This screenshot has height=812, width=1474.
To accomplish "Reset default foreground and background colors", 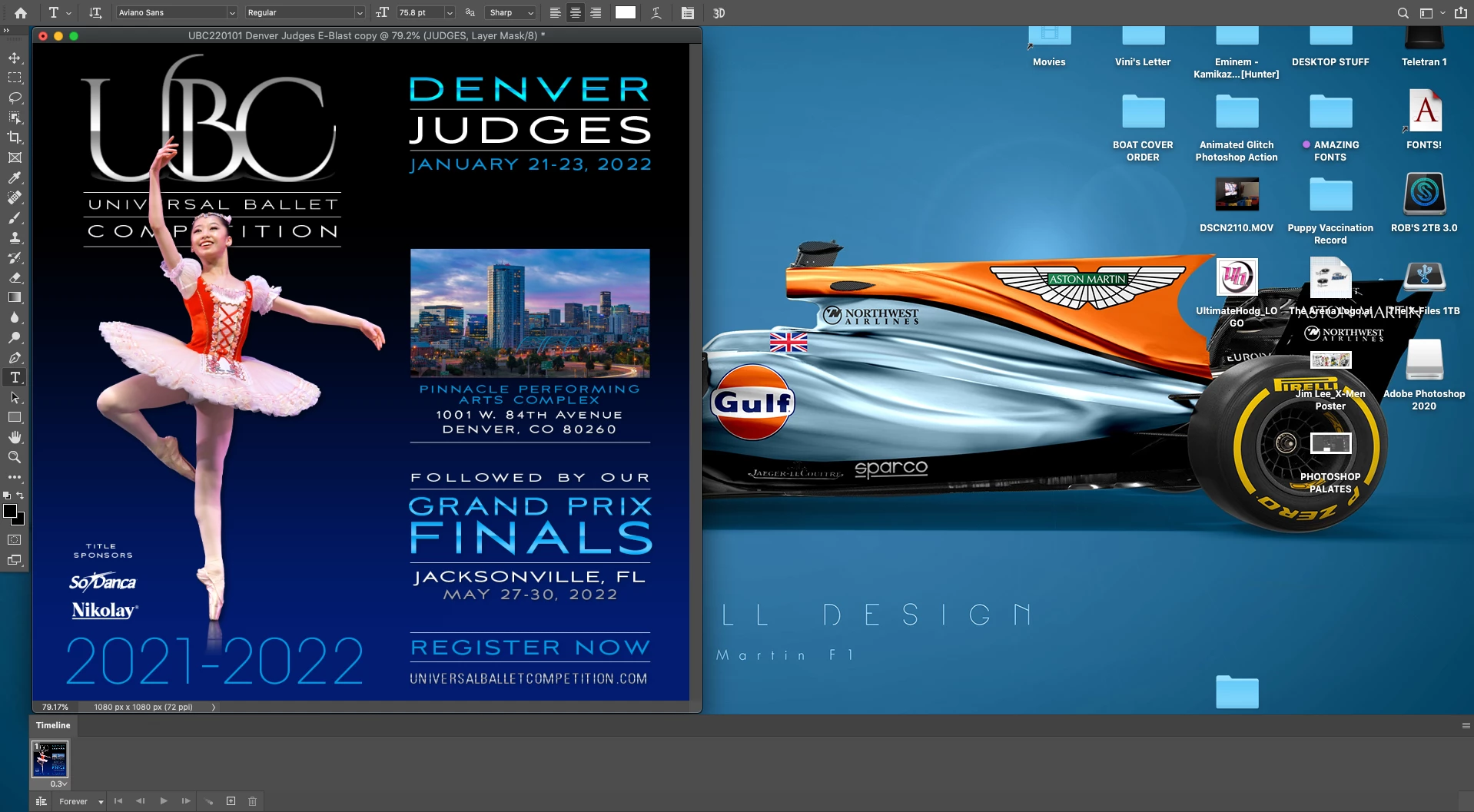I will (x=7, y=495).
